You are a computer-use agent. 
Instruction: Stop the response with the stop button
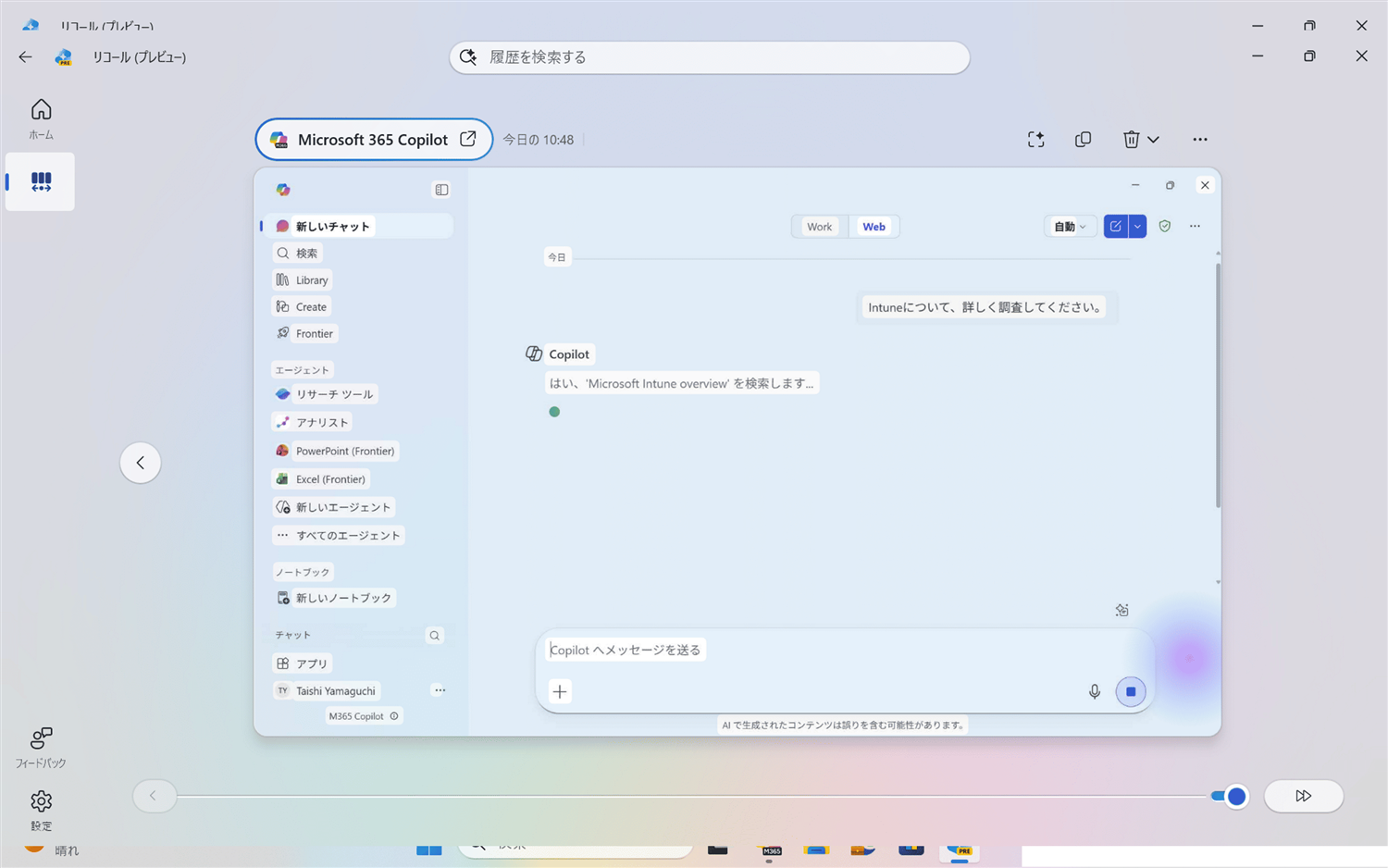(x=1130, y=691)
